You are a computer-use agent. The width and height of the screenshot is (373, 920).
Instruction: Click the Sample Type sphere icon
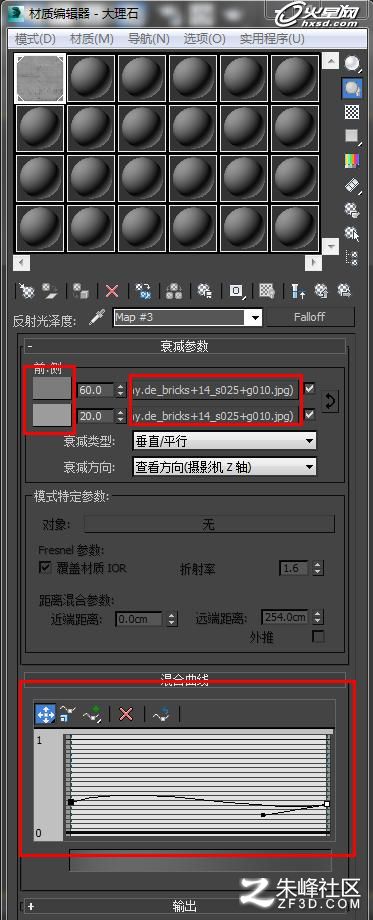(x=352, y=63)
